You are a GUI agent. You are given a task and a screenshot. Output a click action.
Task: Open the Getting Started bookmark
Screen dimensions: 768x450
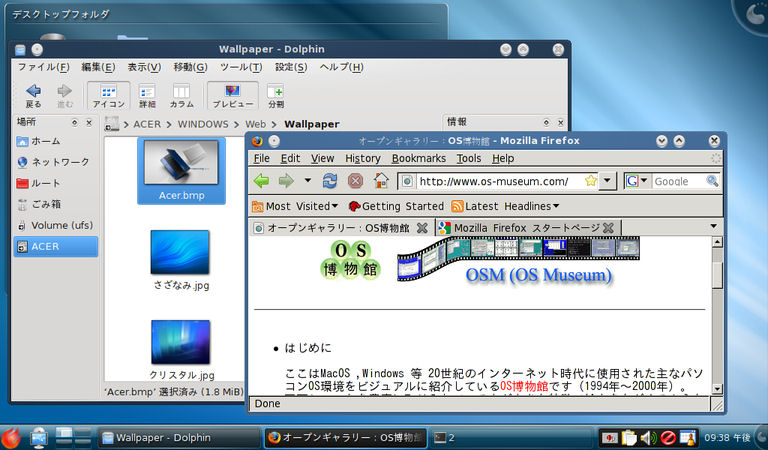[396, 206]
